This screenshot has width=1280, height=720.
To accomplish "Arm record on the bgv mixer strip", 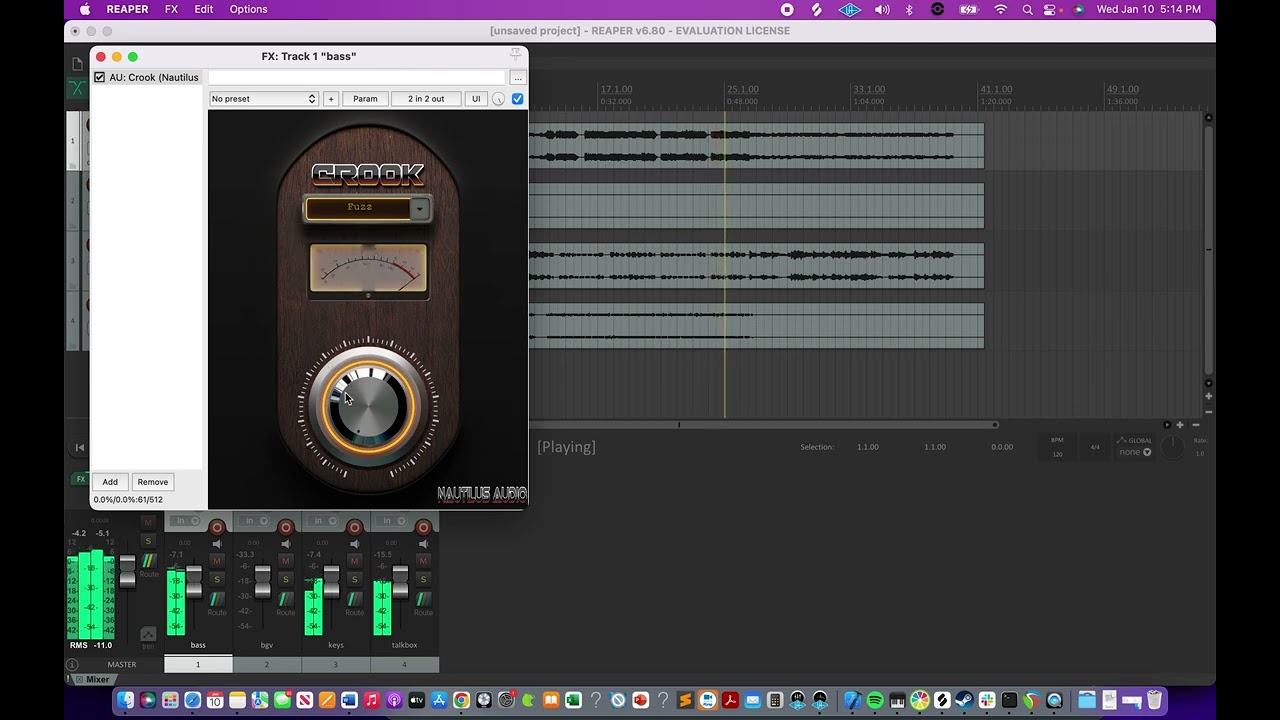I will [x=286, y=527].
